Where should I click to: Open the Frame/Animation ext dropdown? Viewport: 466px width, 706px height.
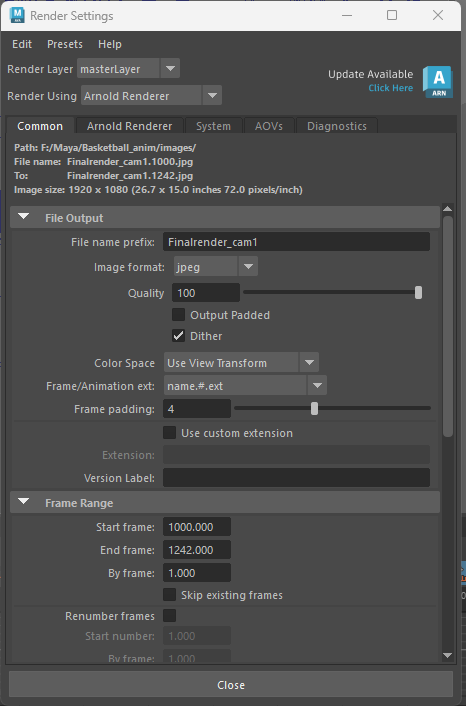[245, 385]
